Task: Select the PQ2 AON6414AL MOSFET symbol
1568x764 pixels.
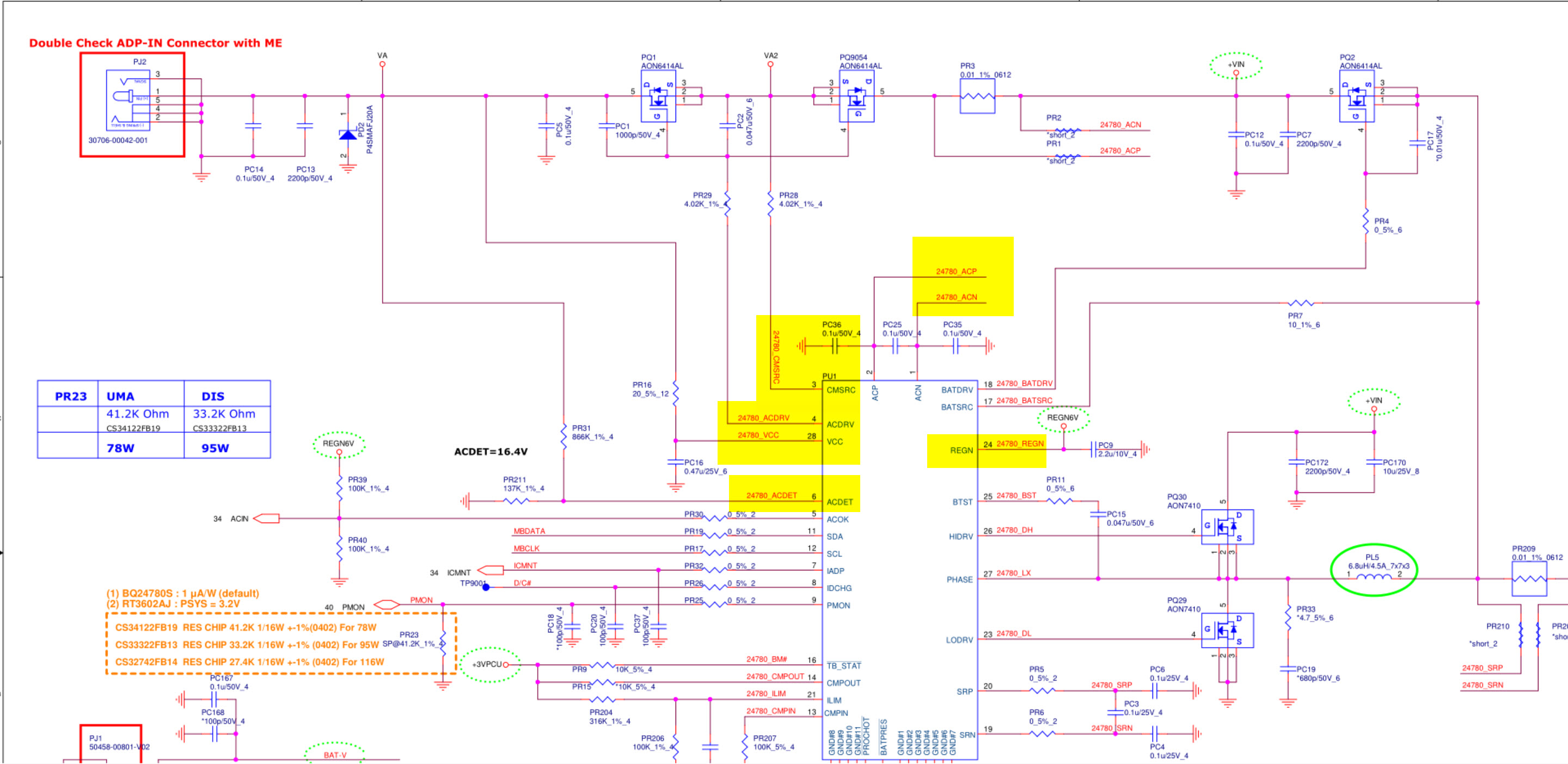Action: (1356, 96)
